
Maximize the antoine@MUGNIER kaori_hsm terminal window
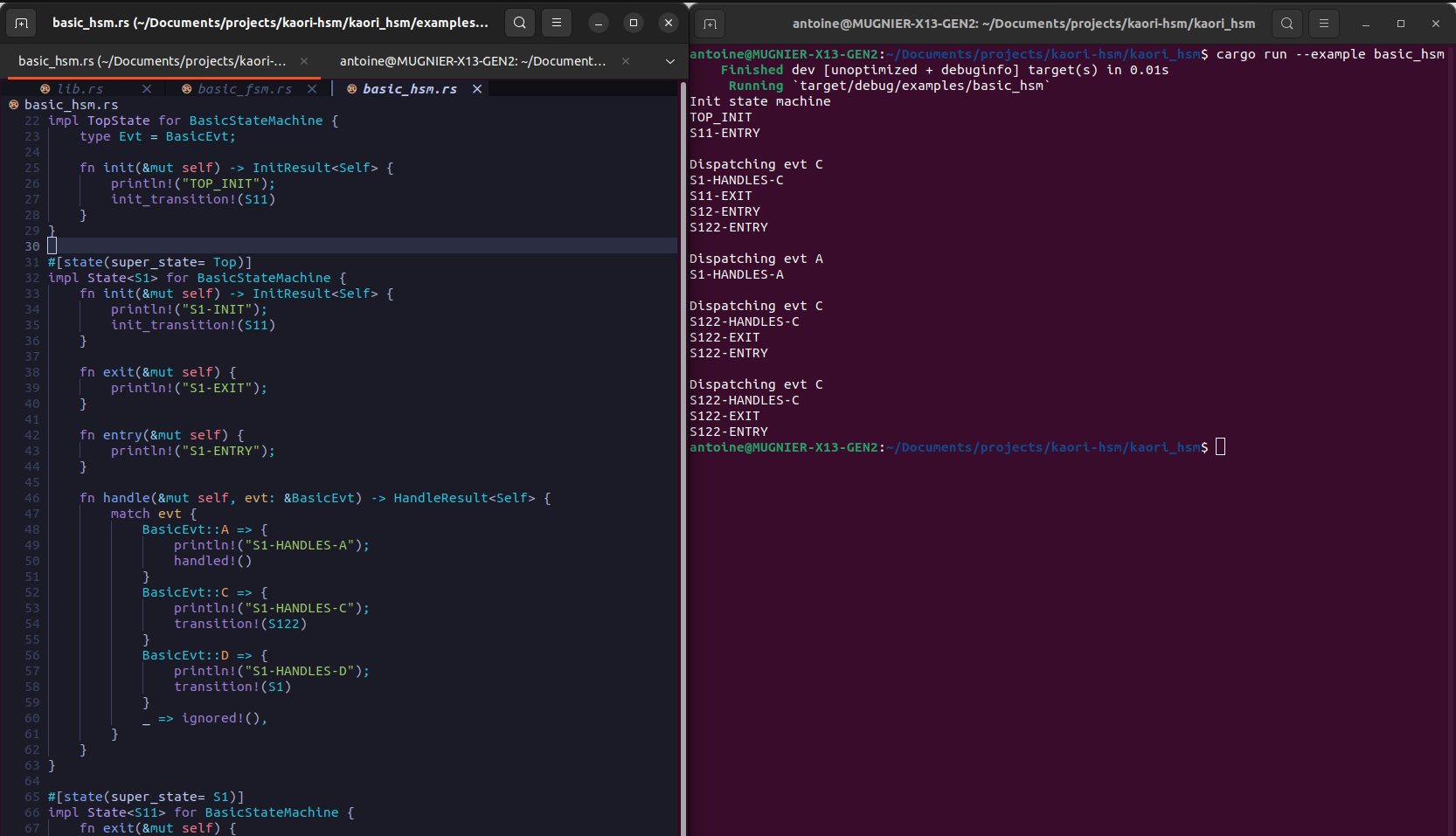(x=1401, y=24)
